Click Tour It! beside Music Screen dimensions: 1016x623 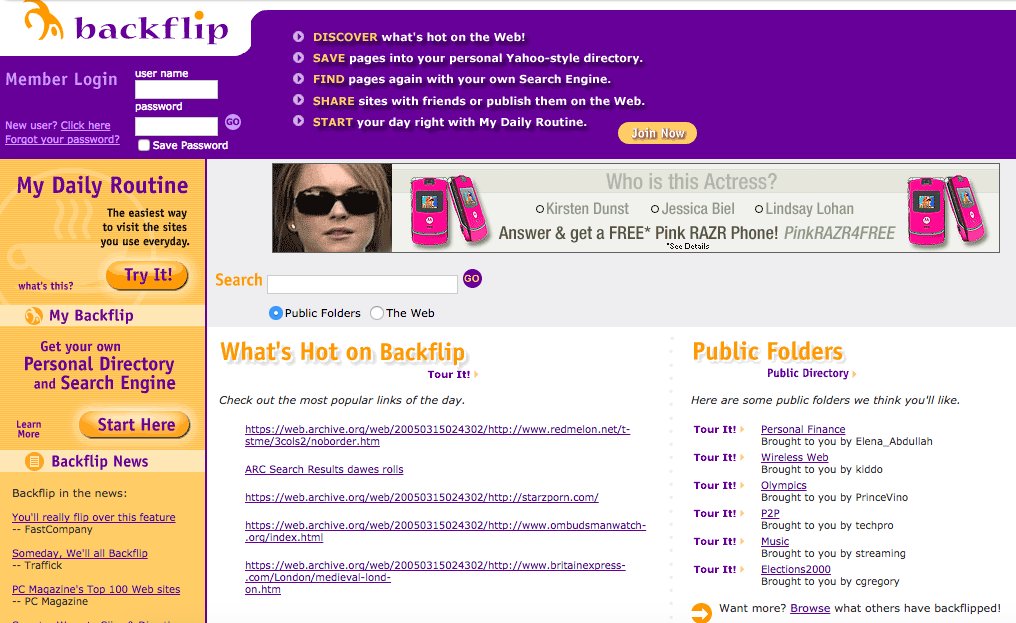(715, 541)
